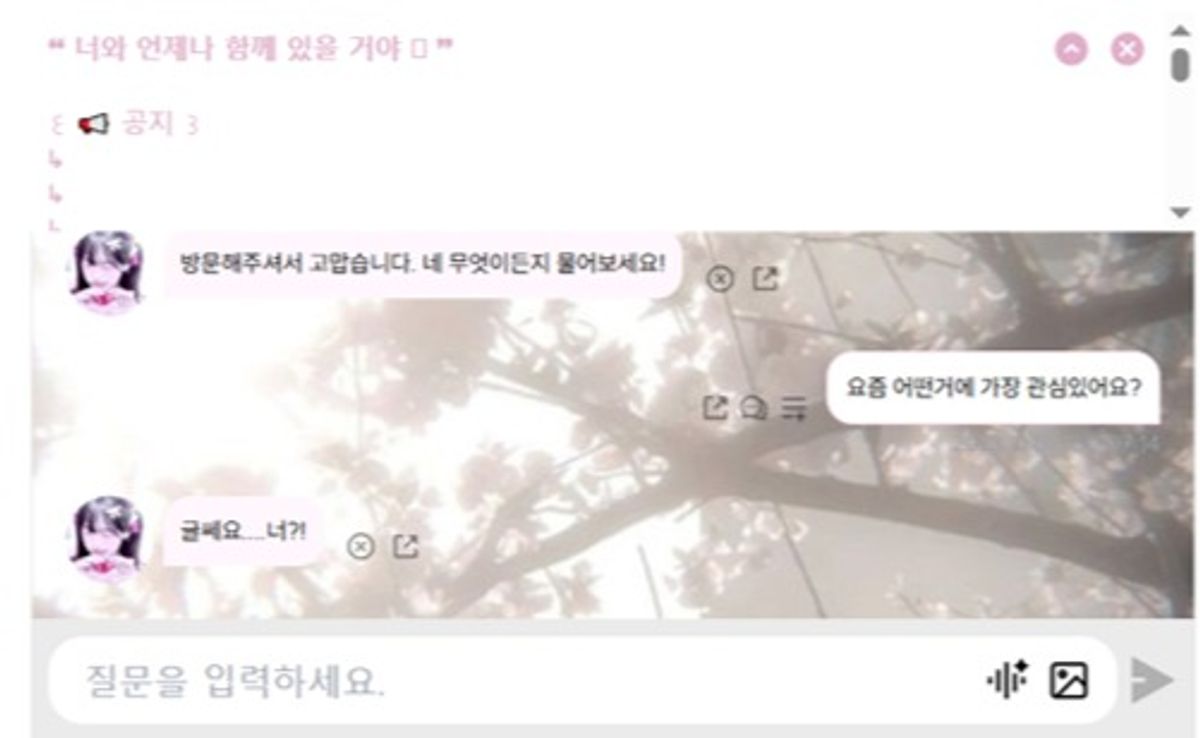Collapse the header with the pink chevron-up icon
This screenshot has height=738, width=1200.
[1071, 49]
